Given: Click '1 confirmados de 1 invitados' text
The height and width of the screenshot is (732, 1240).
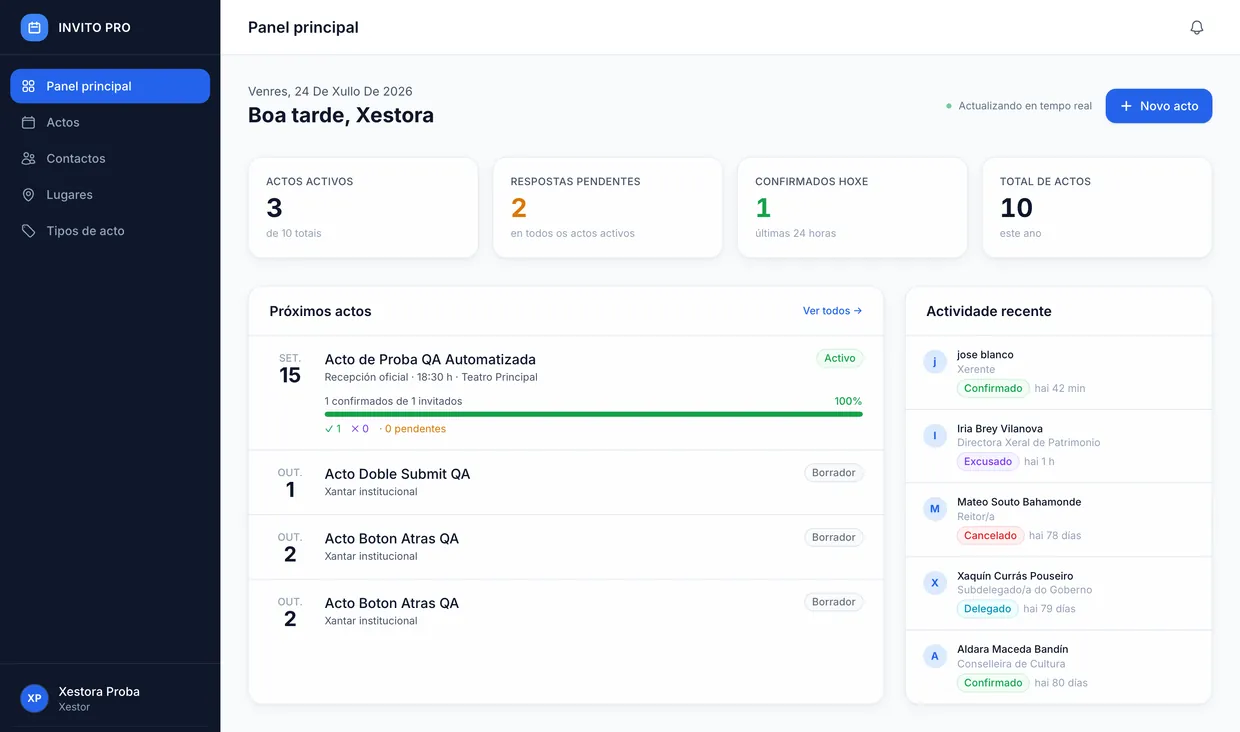Looking at the screenshot, I should [x=393, y=401].
